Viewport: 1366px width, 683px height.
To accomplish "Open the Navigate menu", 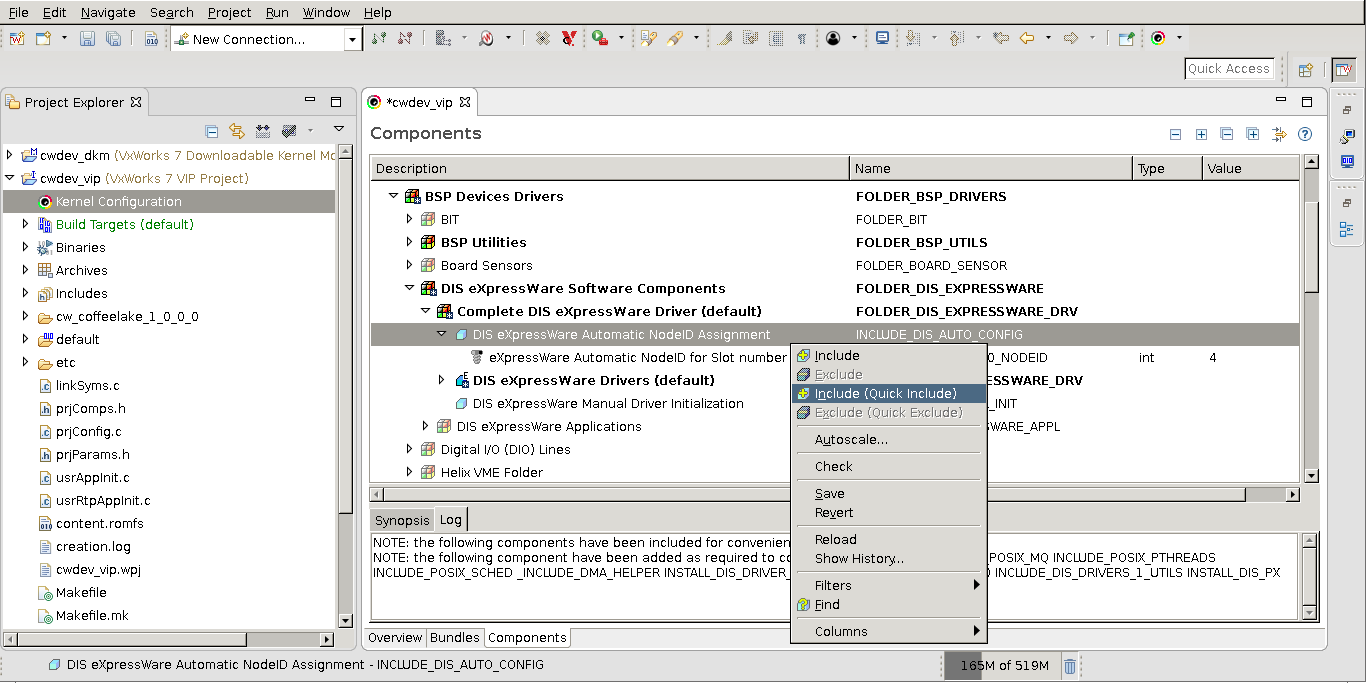I will [107, 12].
